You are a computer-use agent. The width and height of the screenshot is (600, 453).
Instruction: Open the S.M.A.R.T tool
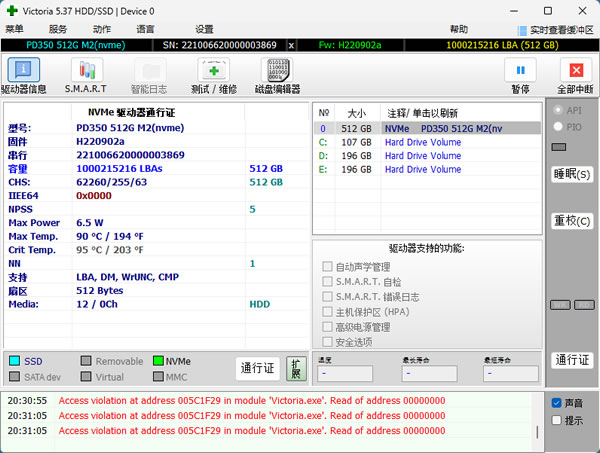[x=87, y=70]
